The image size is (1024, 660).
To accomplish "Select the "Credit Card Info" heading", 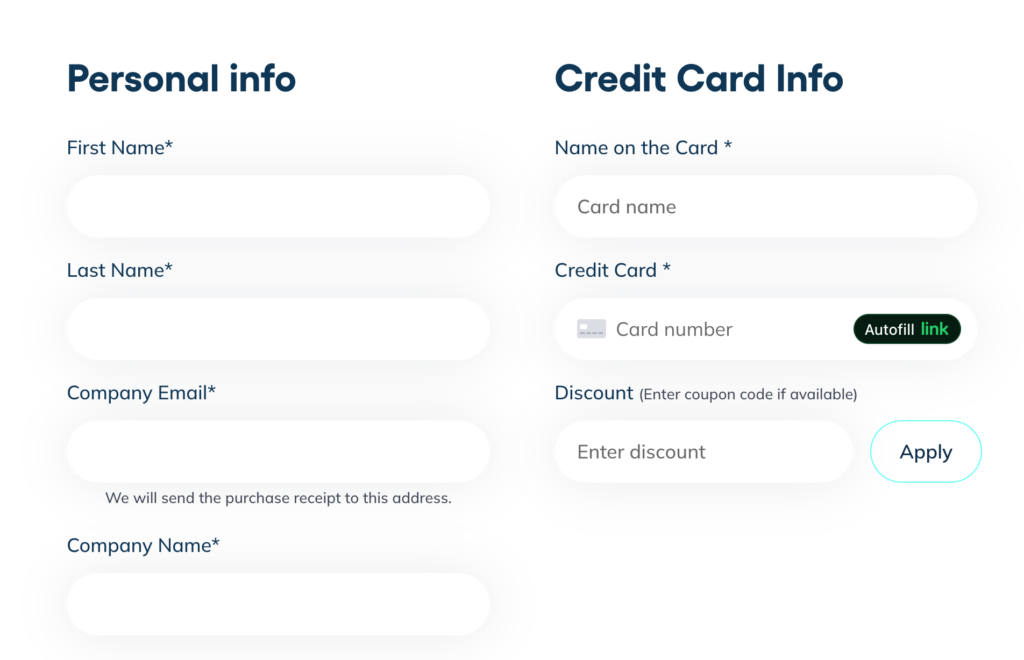I will click(698, 78).
